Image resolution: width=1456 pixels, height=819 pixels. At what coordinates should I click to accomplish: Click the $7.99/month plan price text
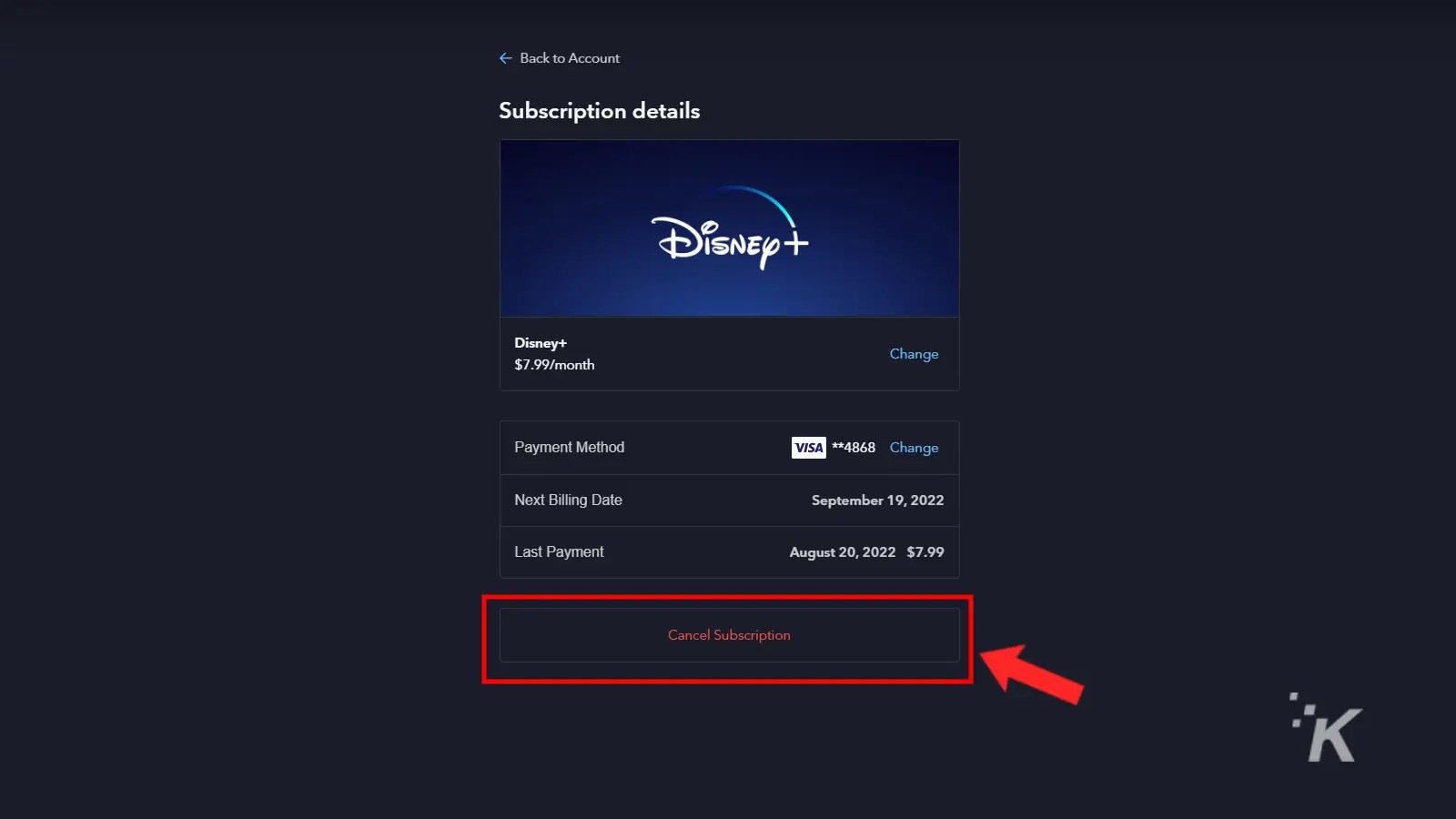coord(553,364)
